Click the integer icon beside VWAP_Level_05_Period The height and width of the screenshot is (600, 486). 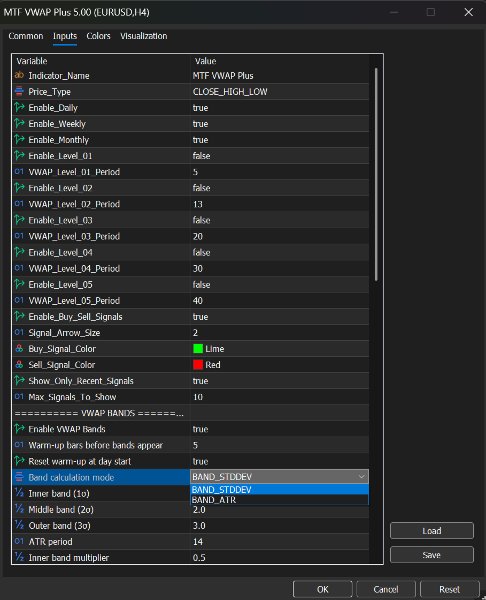pos(19,300)
